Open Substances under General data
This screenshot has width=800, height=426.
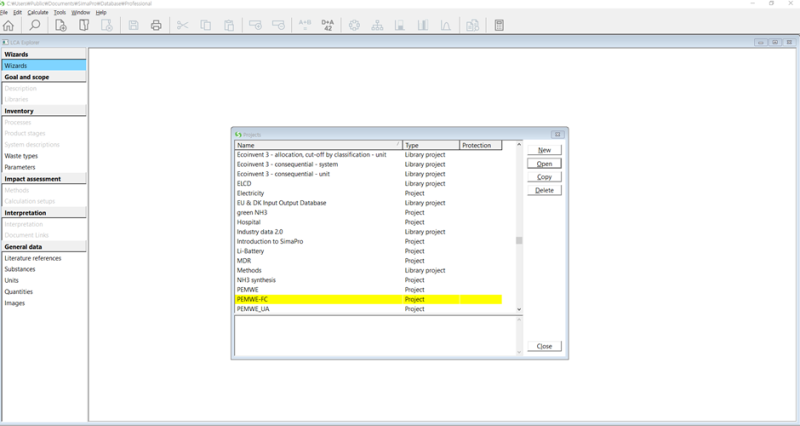(x=20, y=269)
